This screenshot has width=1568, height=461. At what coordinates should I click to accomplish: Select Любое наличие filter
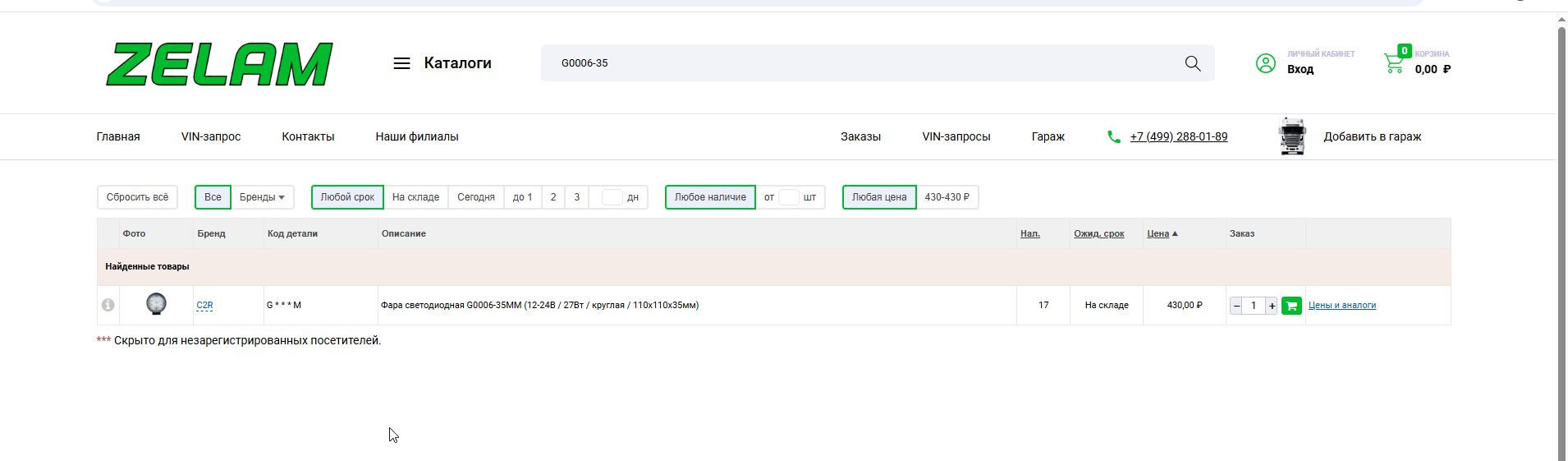(710, 197)
